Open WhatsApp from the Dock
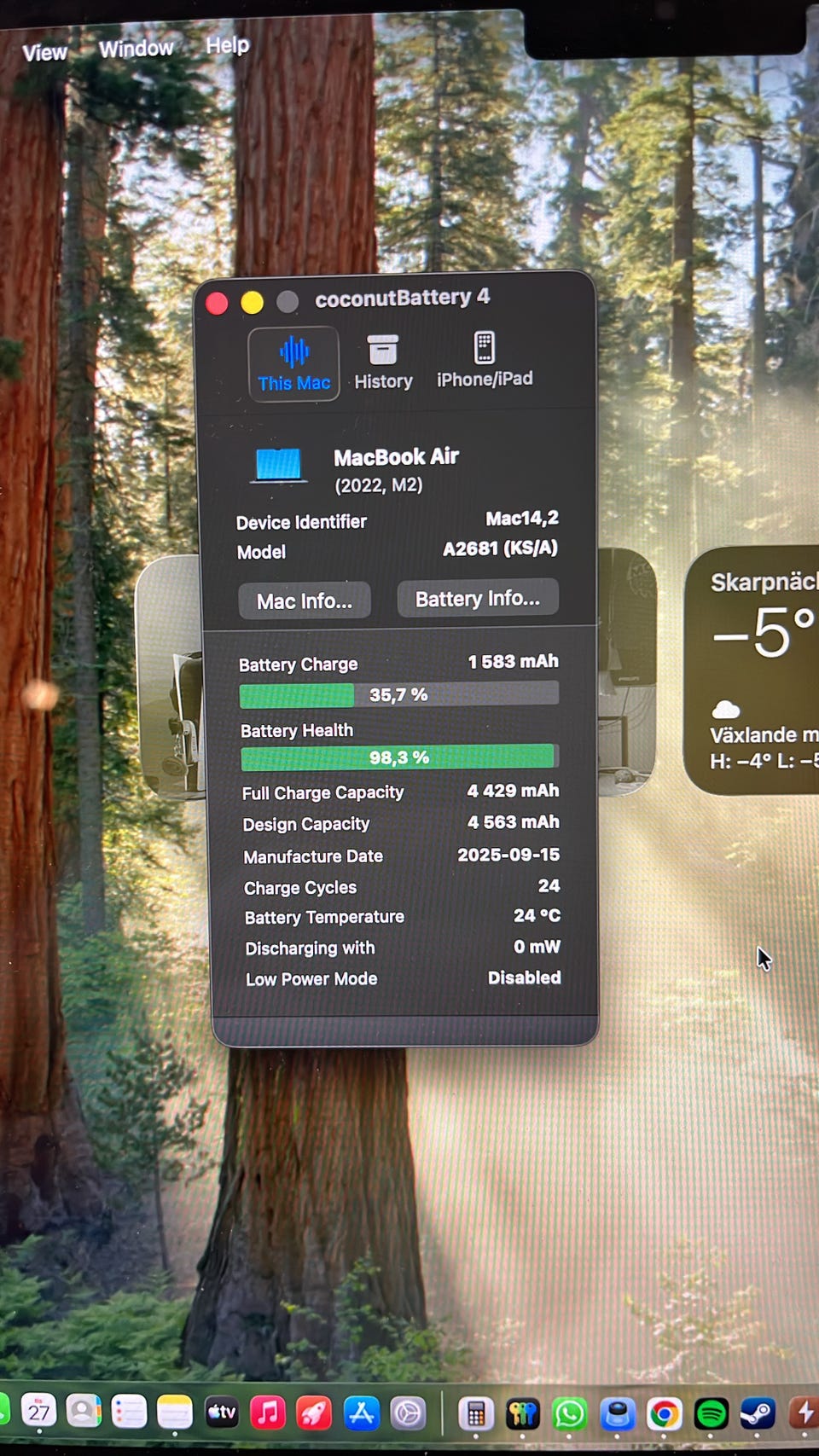The image size is (819, 1456). click(x=570, y=1414)
